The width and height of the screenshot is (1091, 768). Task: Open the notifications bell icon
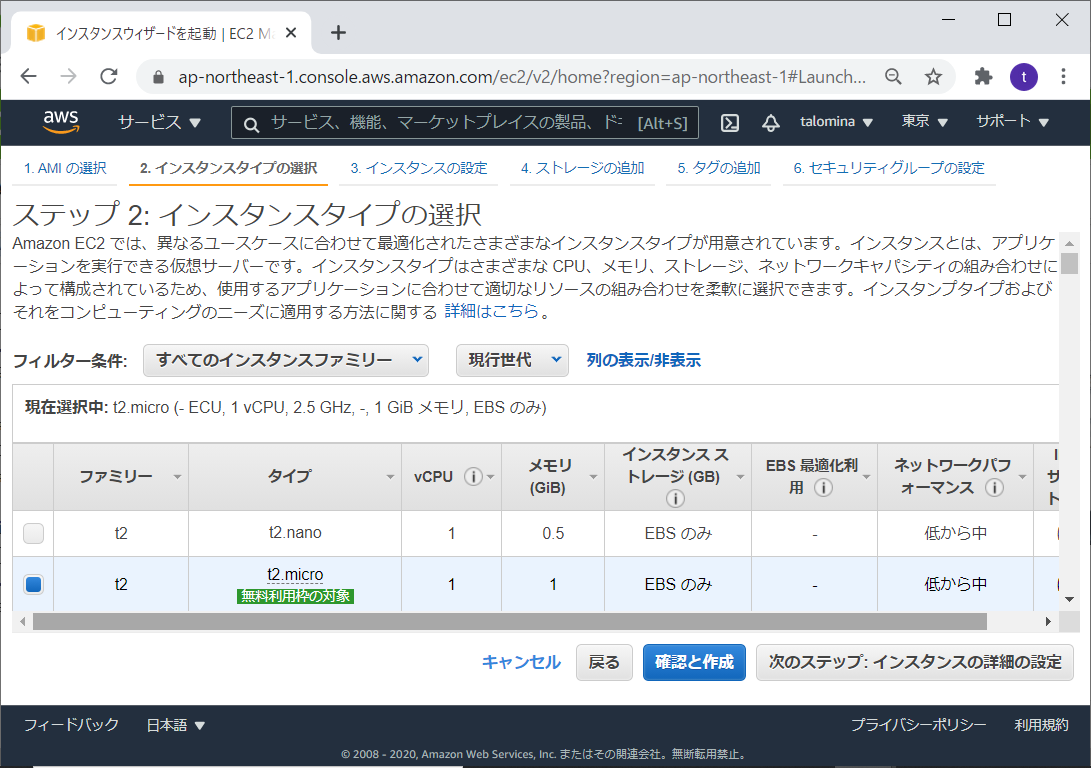pyautogui.click(x=770, y=123)
